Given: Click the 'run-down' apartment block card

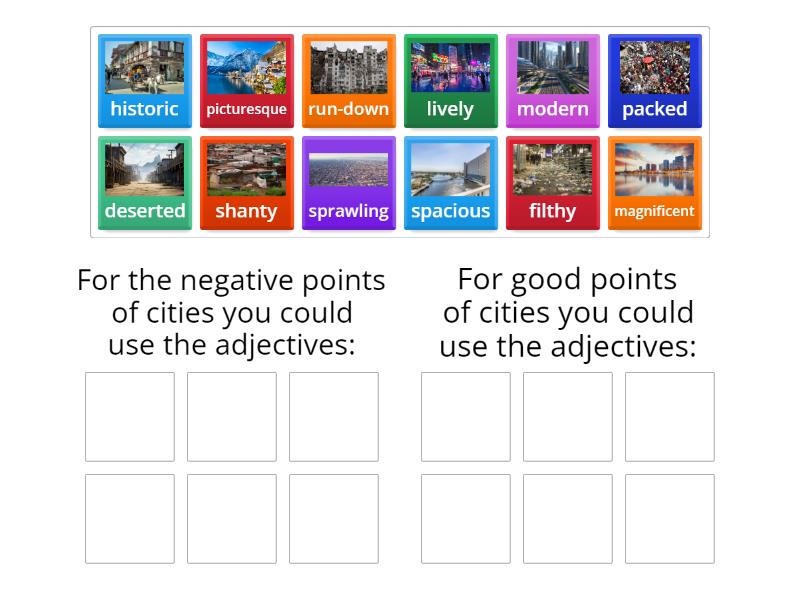Looking at the screenshot, I should click(348, 80).
